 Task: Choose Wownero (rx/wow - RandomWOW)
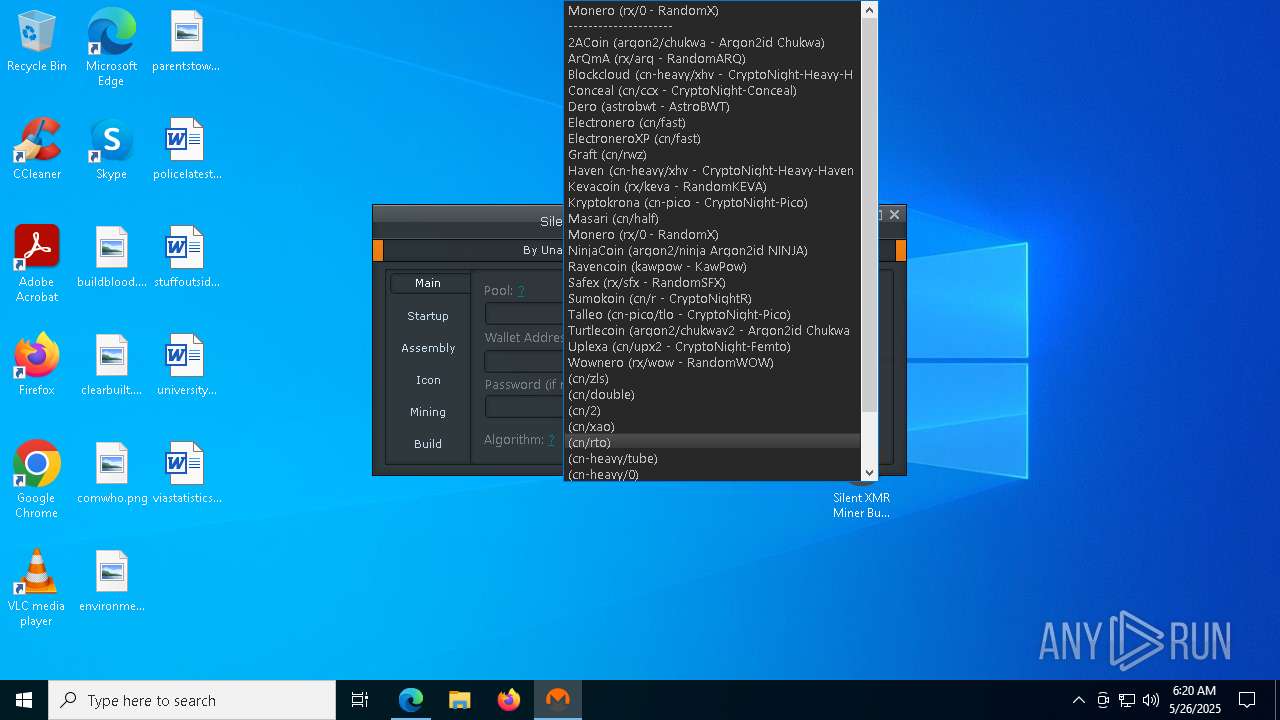[x=712, y=362]
